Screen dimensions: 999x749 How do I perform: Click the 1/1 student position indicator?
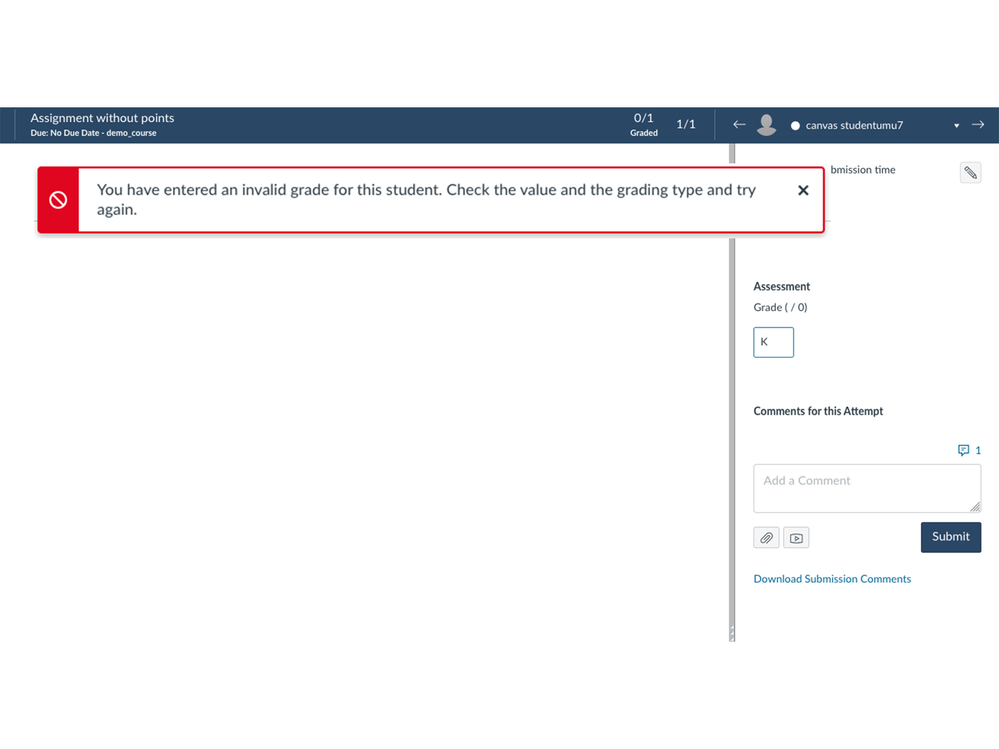686,125
